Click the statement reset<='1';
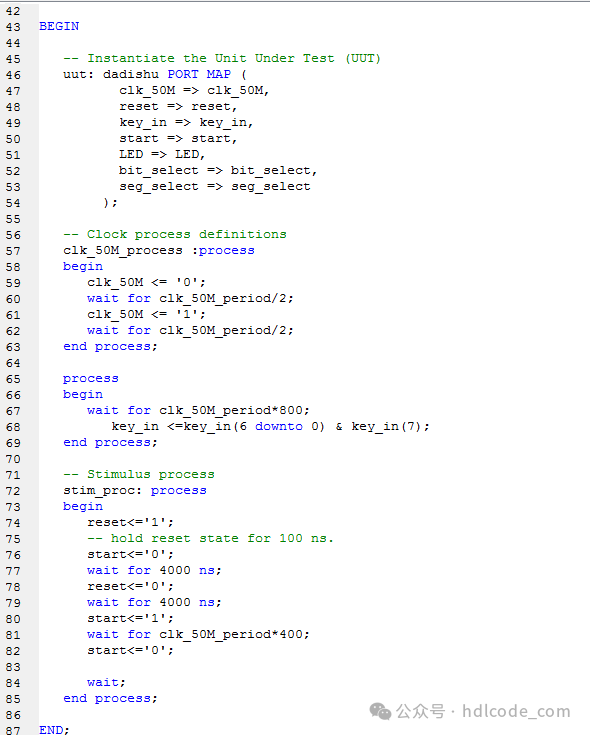The image size is (590, 735). click(x=130, y=522)
